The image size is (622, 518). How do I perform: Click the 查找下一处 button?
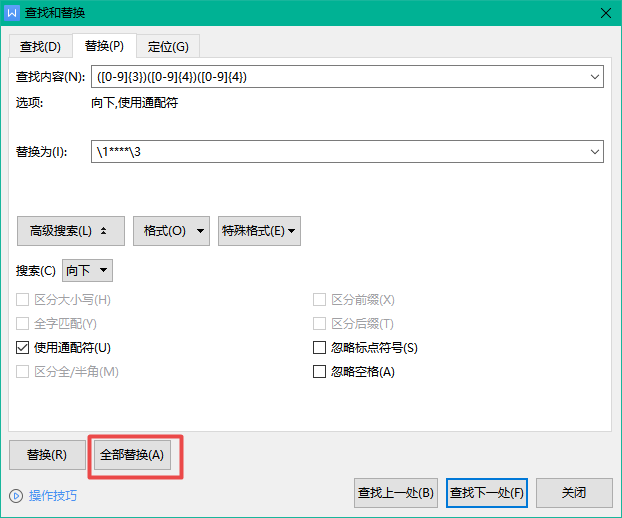tap(486, 493)
